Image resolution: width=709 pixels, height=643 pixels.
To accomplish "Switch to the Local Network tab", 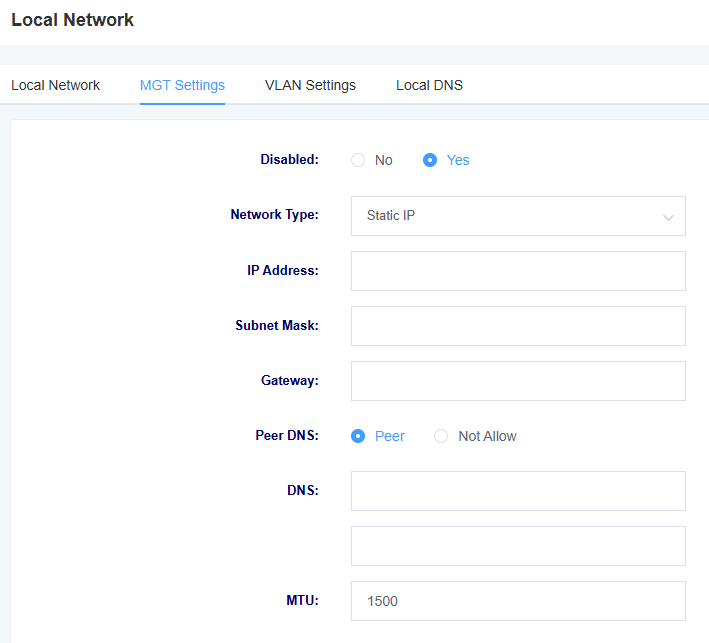I will pyautogui.click(x=56, y=85).
